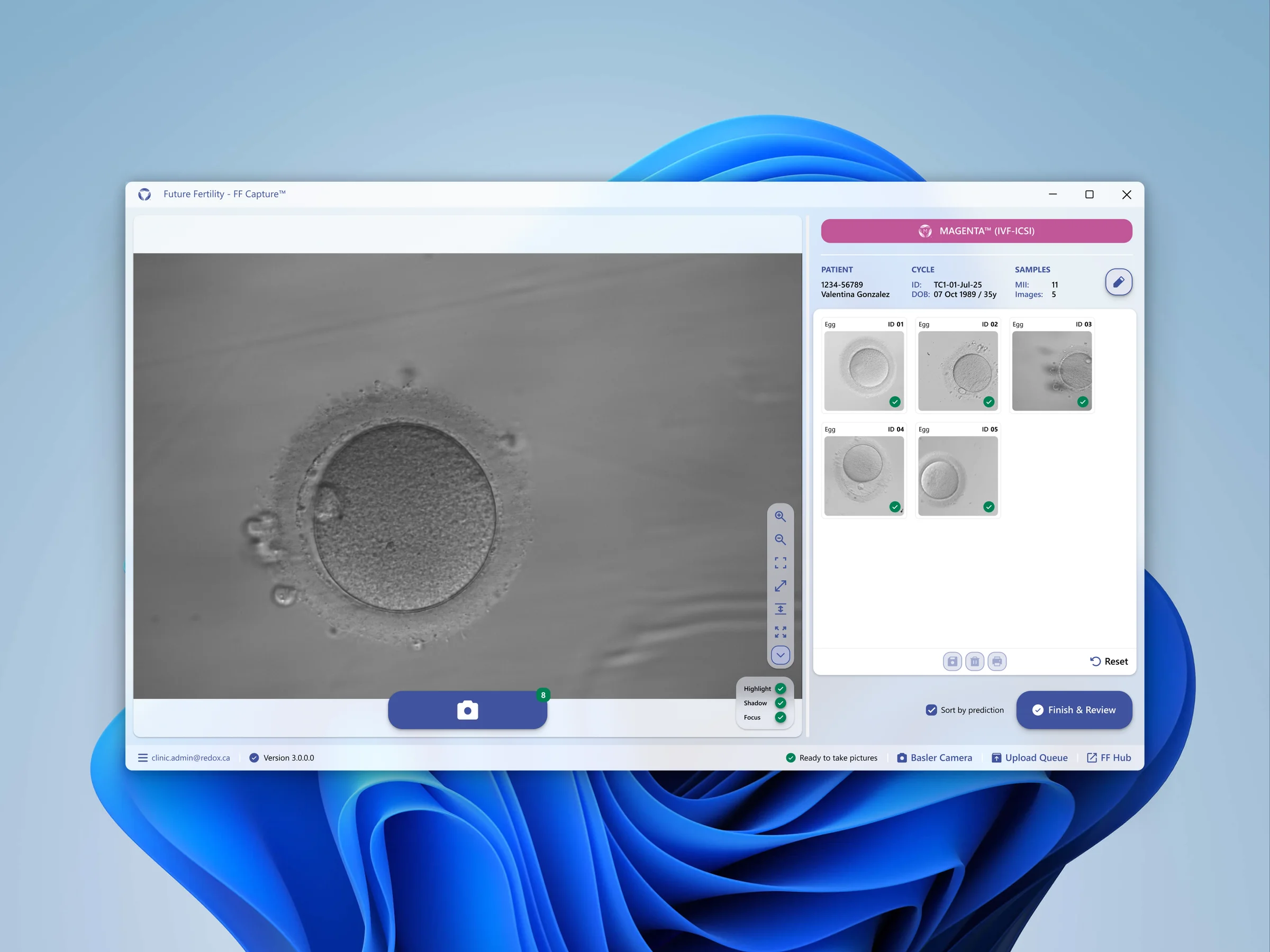Image resolution: width=1270 pixels, height=952 pixels.
Task: Click Finish & Review button
Action: (x=1074, y=710)
